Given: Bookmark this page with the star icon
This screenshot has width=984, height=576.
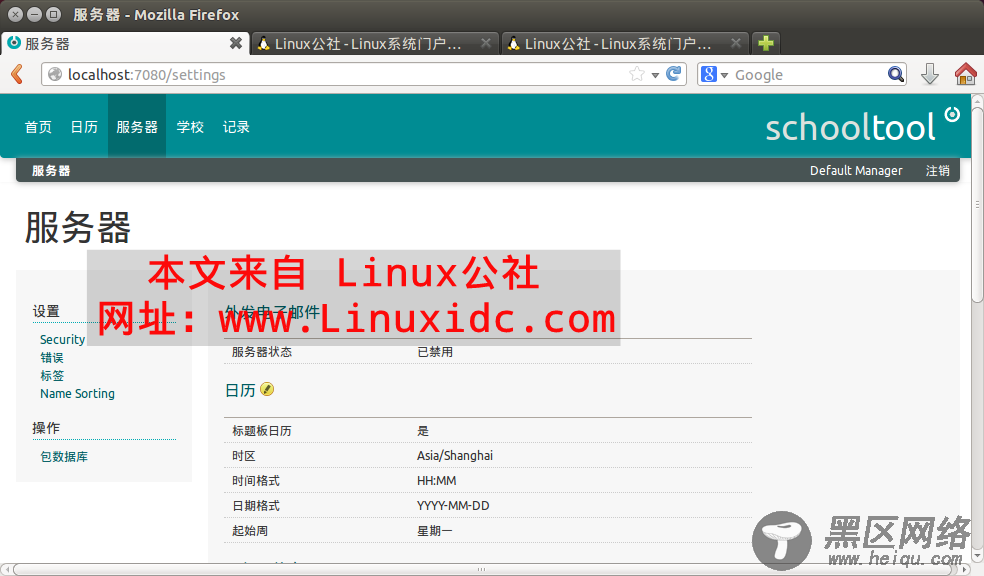Looking at the screenshot, I should coord(636,74).
